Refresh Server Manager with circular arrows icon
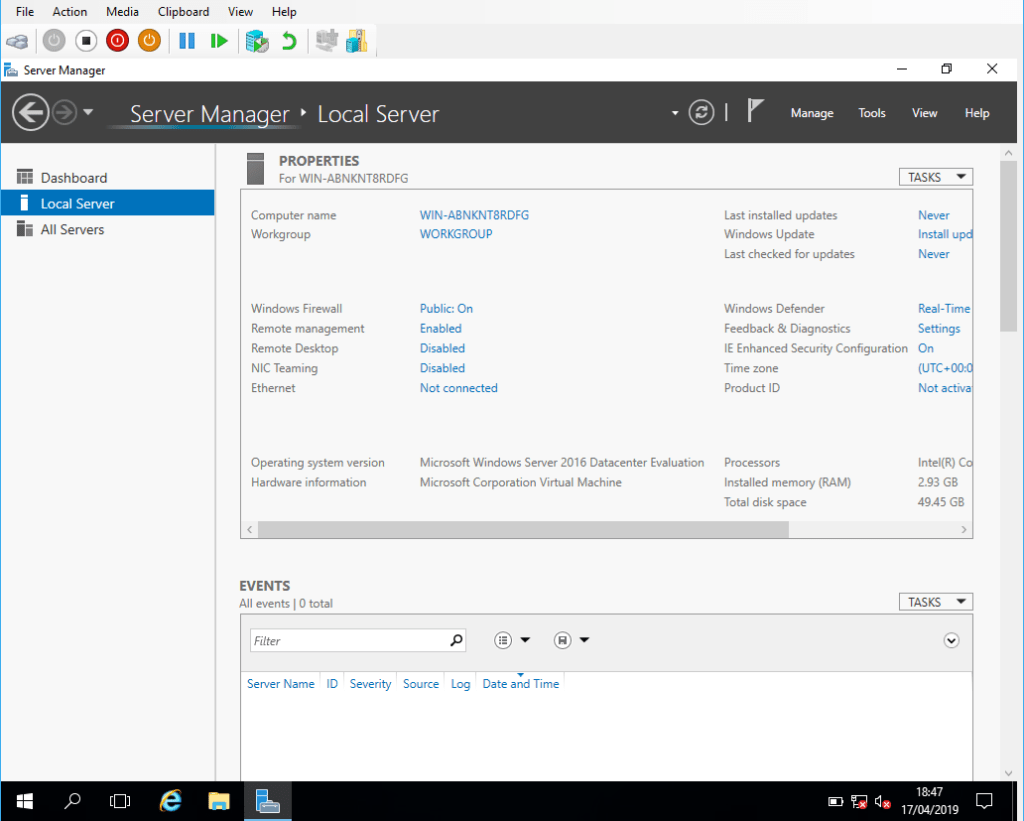Screen dimensions: 1024x821 click(701, 112)
